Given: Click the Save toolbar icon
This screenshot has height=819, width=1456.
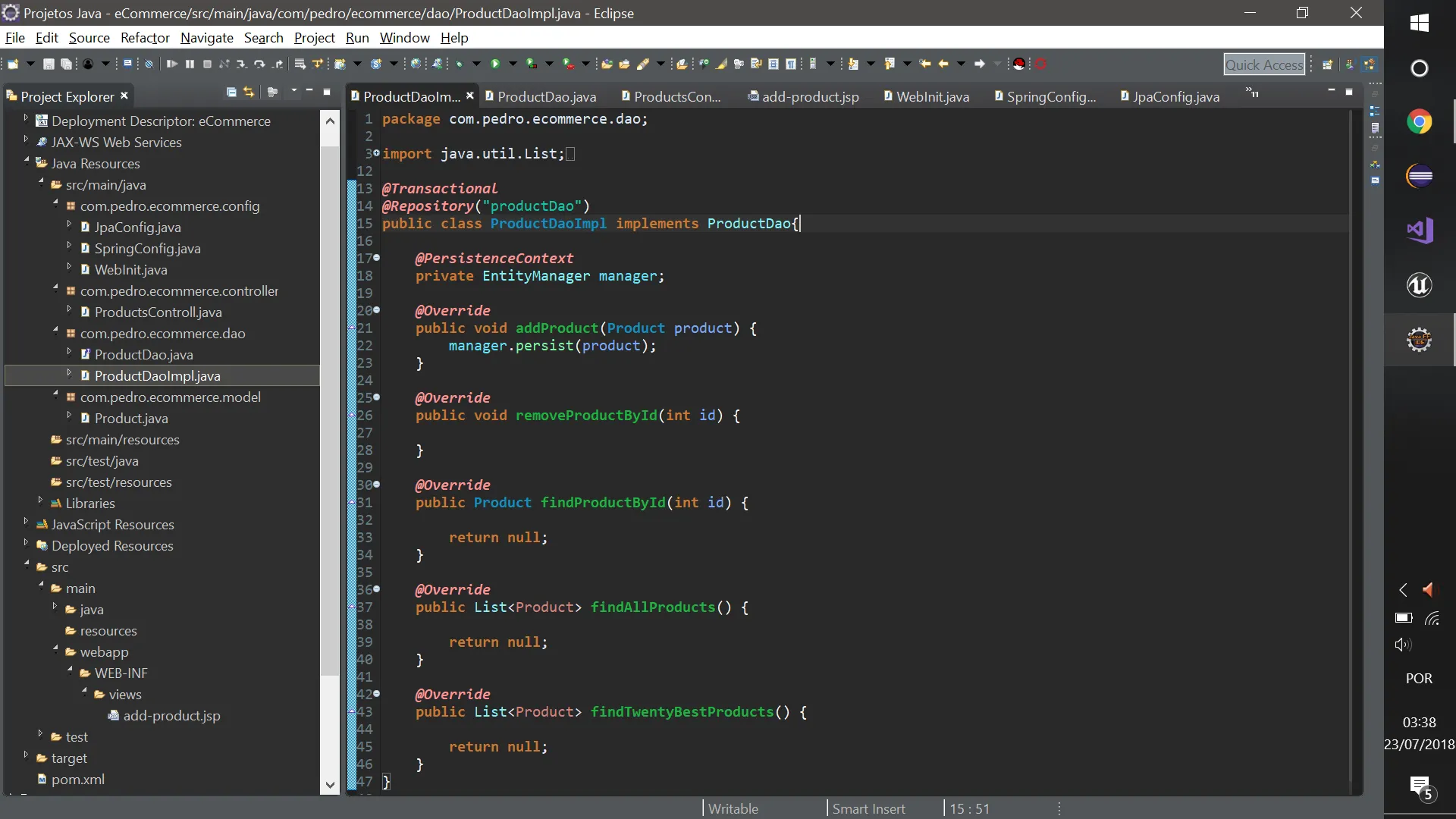Looking at the screenshot, I should 49,64.
